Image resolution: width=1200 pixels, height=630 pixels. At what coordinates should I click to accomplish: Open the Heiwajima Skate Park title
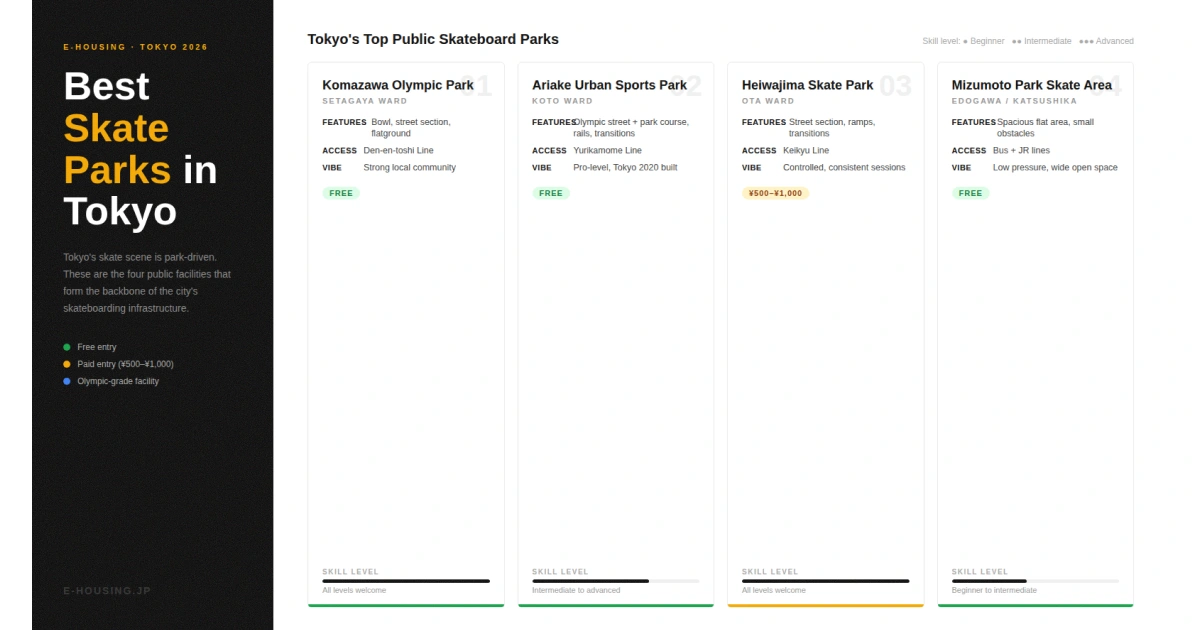[807, 85]
